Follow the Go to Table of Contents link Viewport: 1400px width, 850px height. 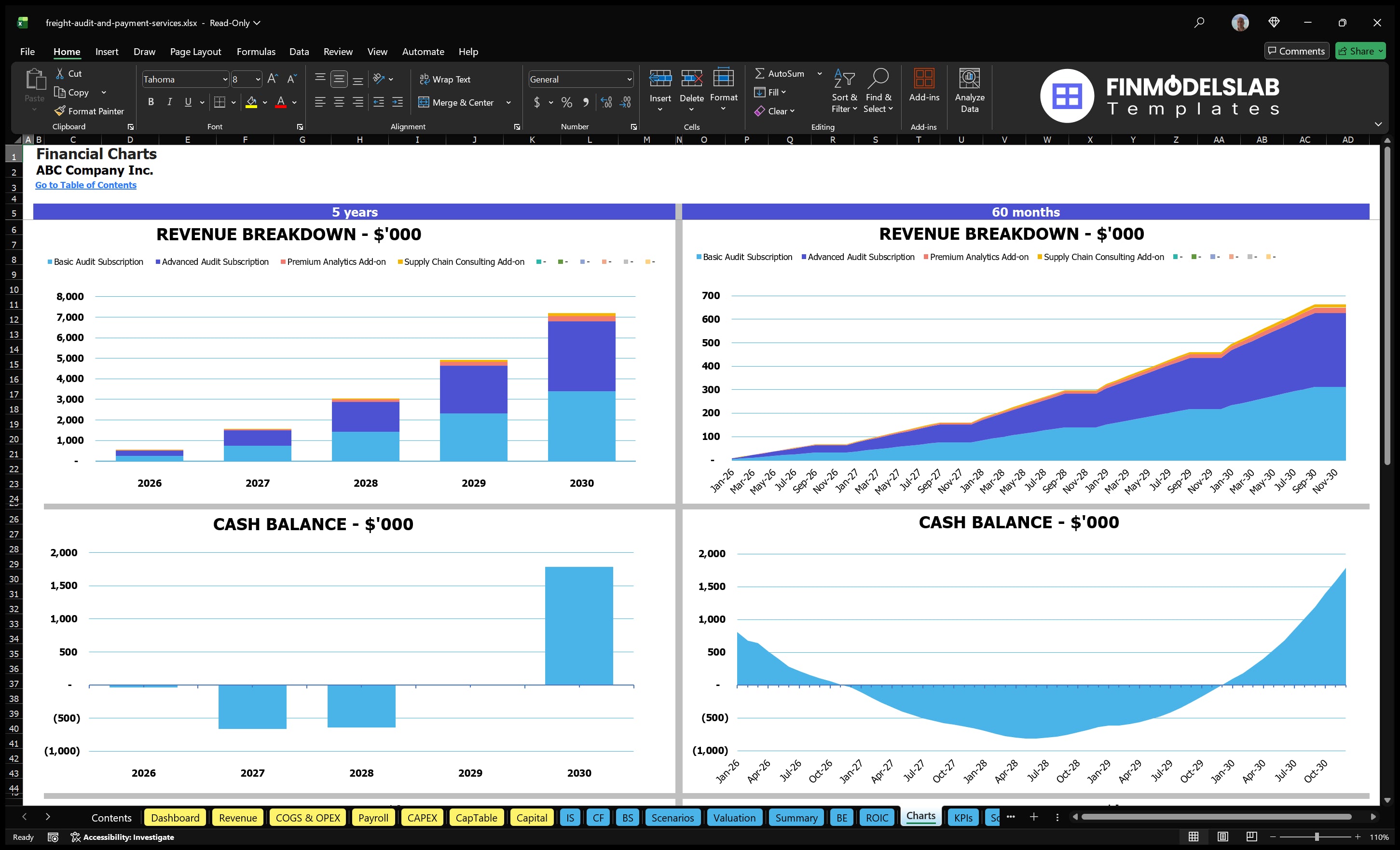[86, 185]
